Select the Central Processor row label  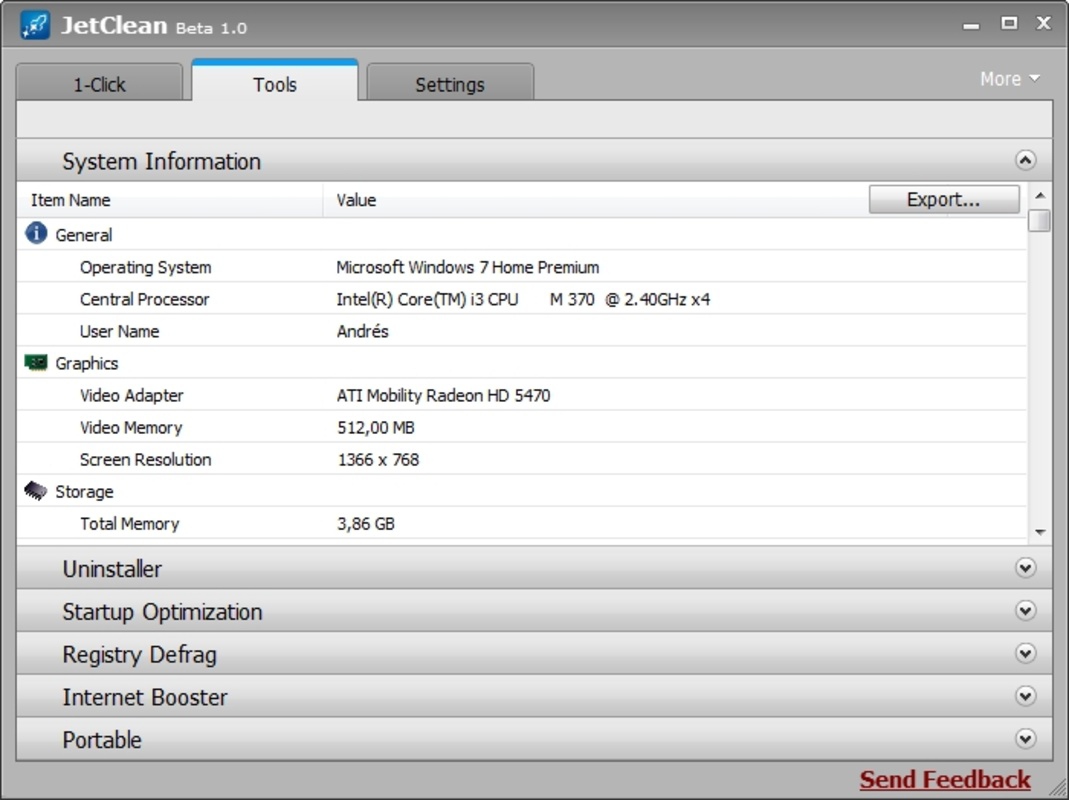pyautogui.click(x=145, y=299)
